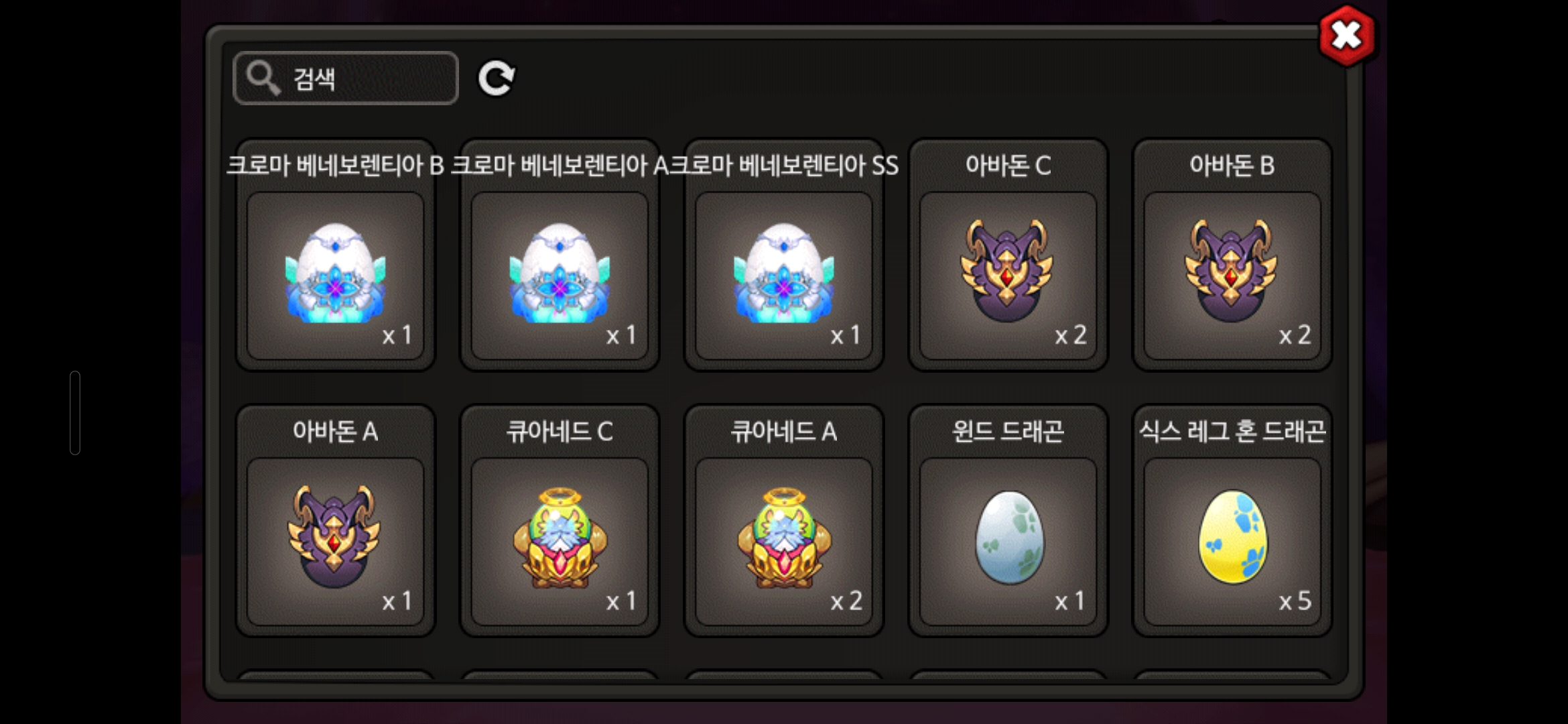Image resolution: width=1568 pixels, height=724 pixels.
Task: Select the 식스 레그 혼 드래곤 egg
Action: pyautogui.click(x=1232, y=542)
